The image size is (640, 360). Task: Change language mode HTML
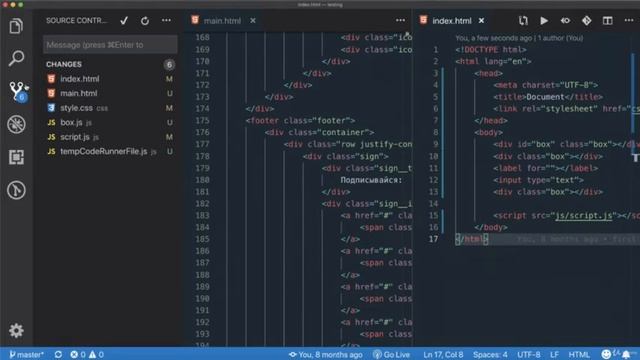[x=579, y=354]
